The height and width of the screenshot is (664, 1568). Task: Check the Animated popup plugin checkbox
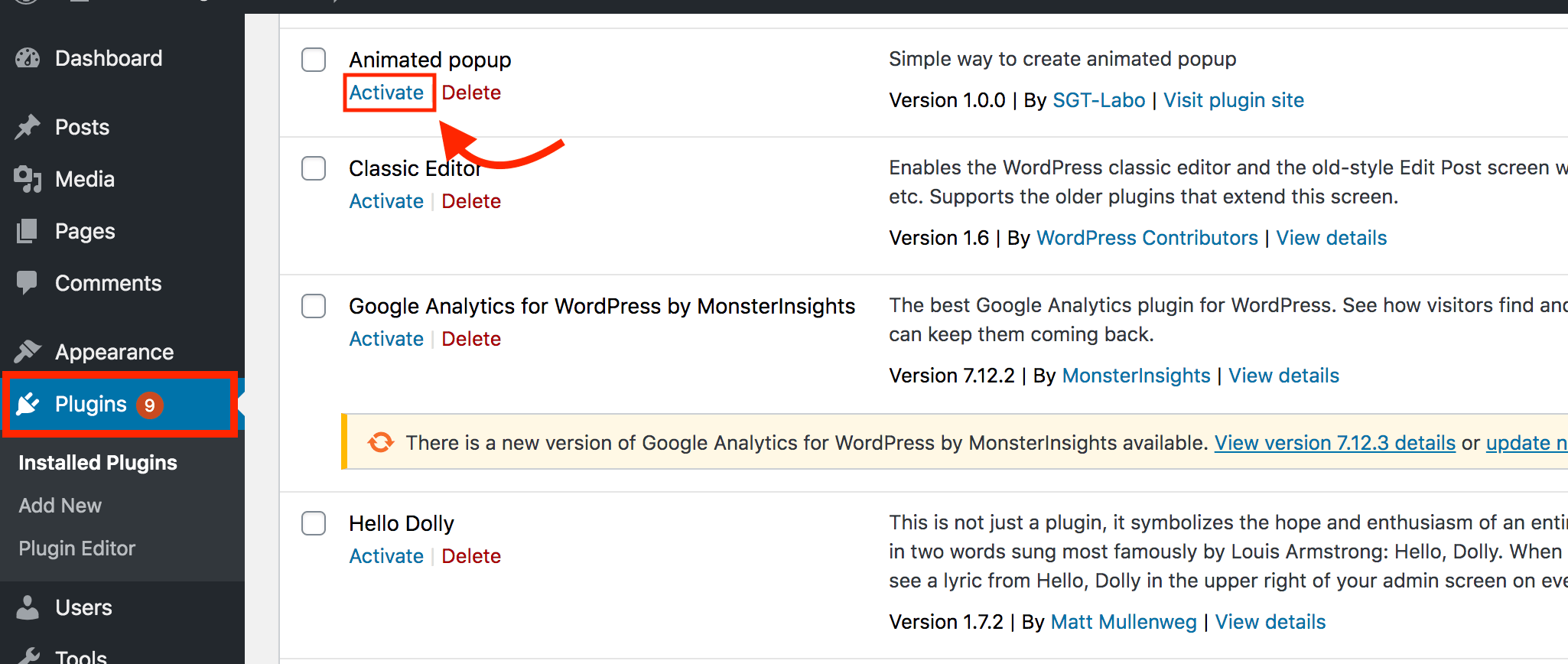pyautogui.click(x=314, y=60)
